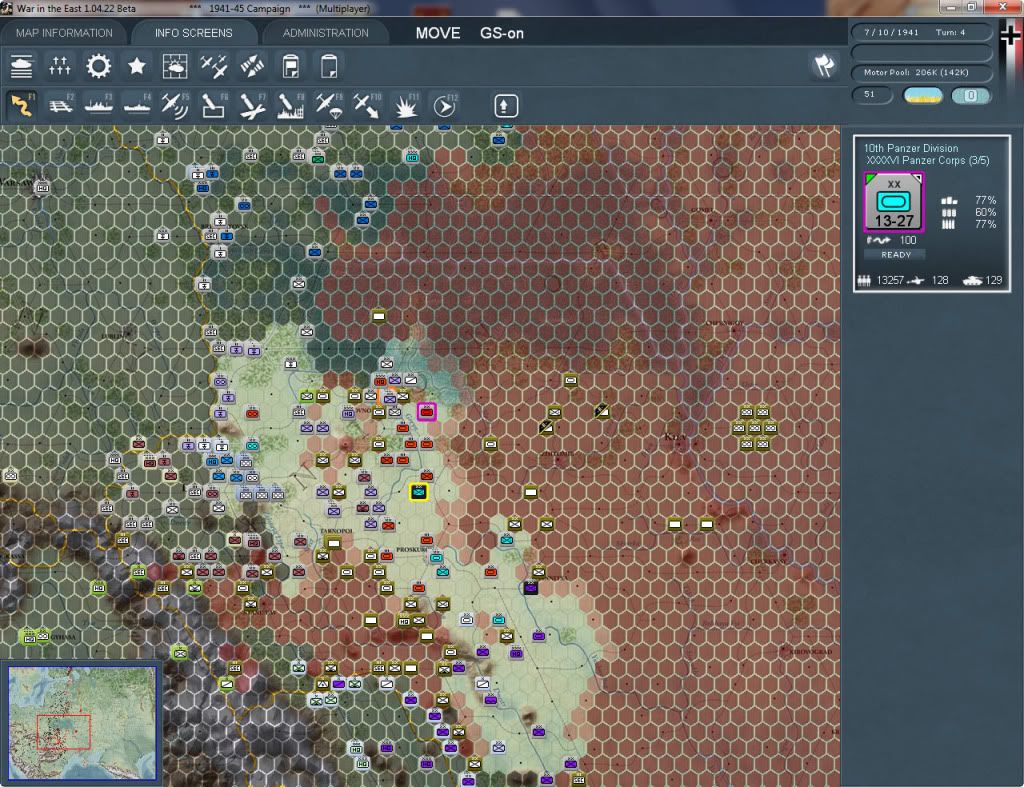This screenshot has height=787, width=1024.
Task: Open the air doctrine planes screen
Action: click(214, 66)
